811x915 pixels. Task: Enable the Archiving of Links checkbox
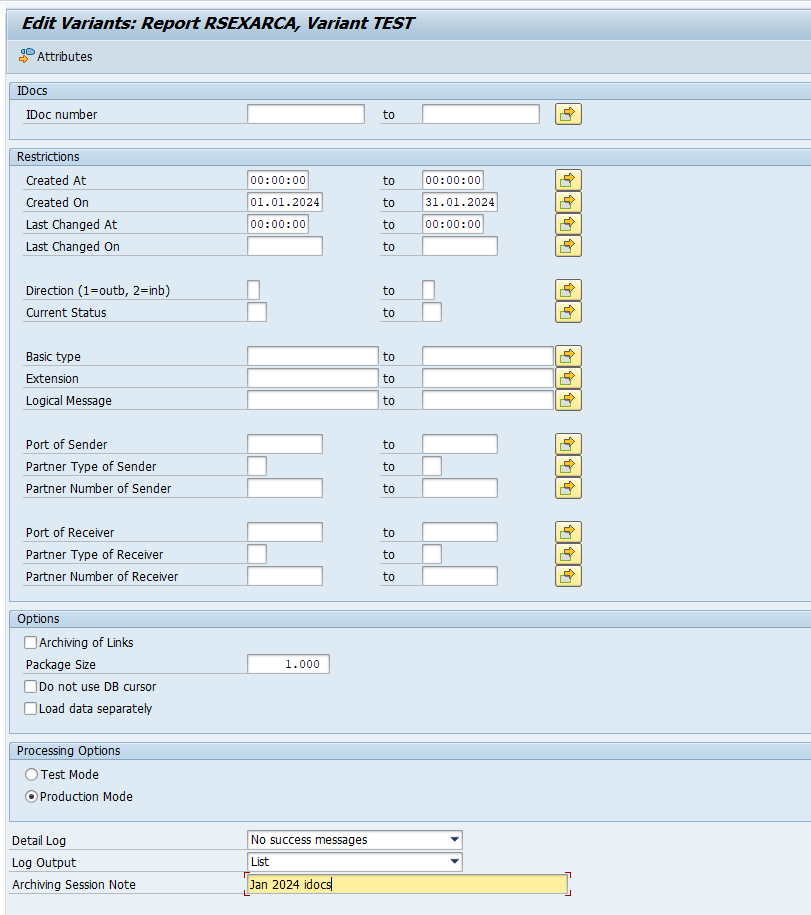[x=31, y=643]
